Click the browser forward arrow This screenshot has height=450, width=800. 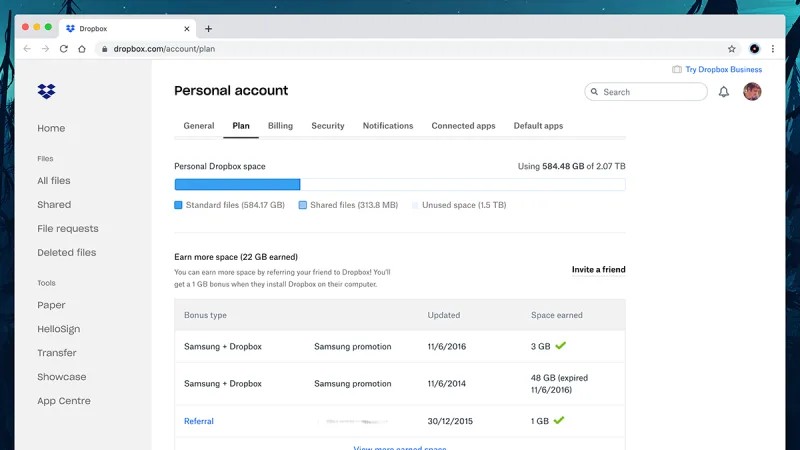click(x=45, y=49)
